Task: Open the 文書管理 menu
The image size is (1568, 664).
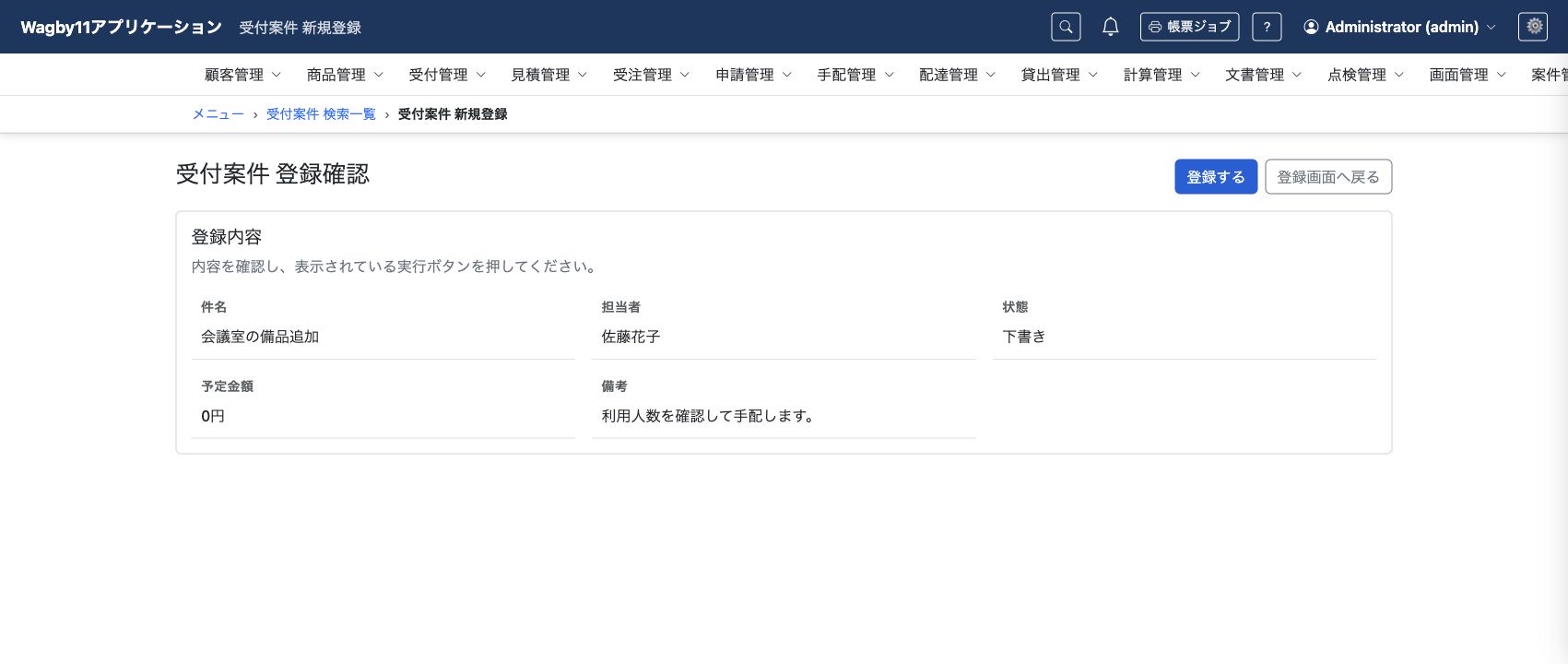Action: click(x=1264, y=75)
